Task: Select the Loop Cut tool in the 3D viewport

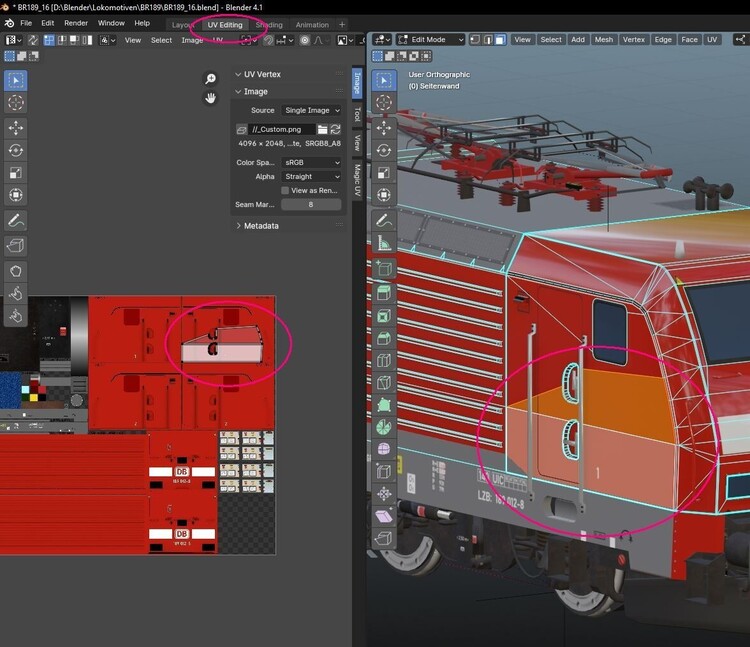Action: coord(384,360)
